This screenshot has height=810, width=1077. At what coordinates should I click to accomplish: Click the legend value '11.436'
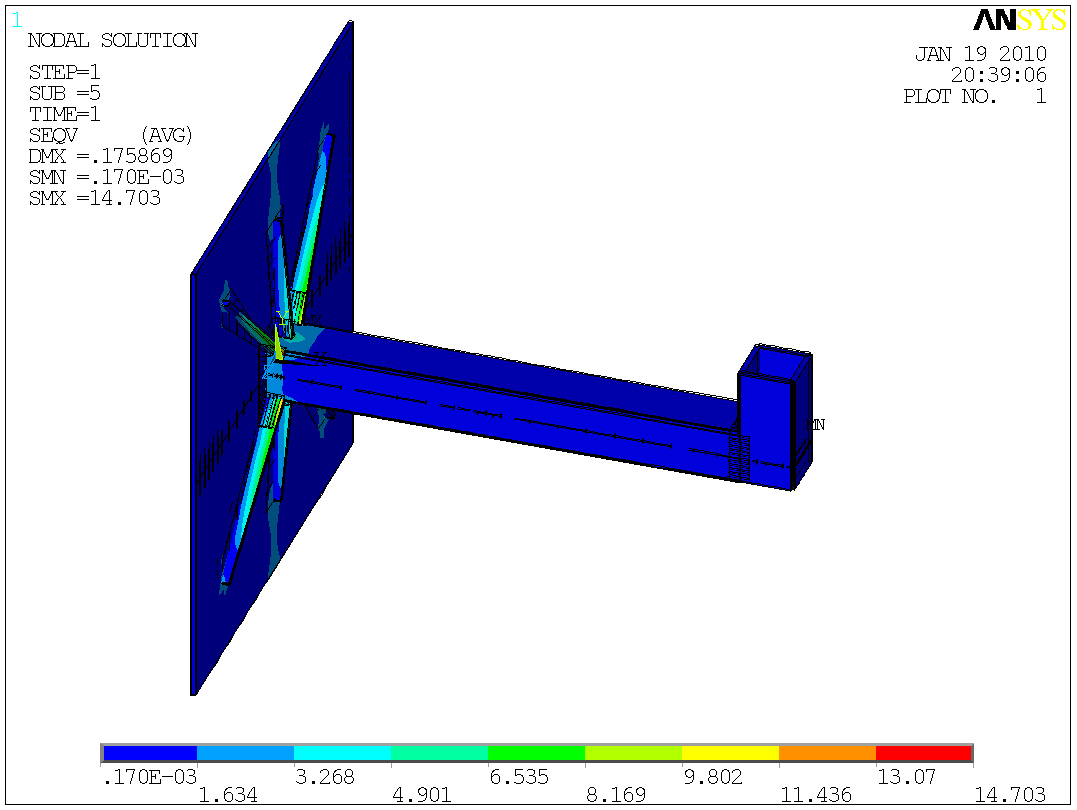coord(816,796)
